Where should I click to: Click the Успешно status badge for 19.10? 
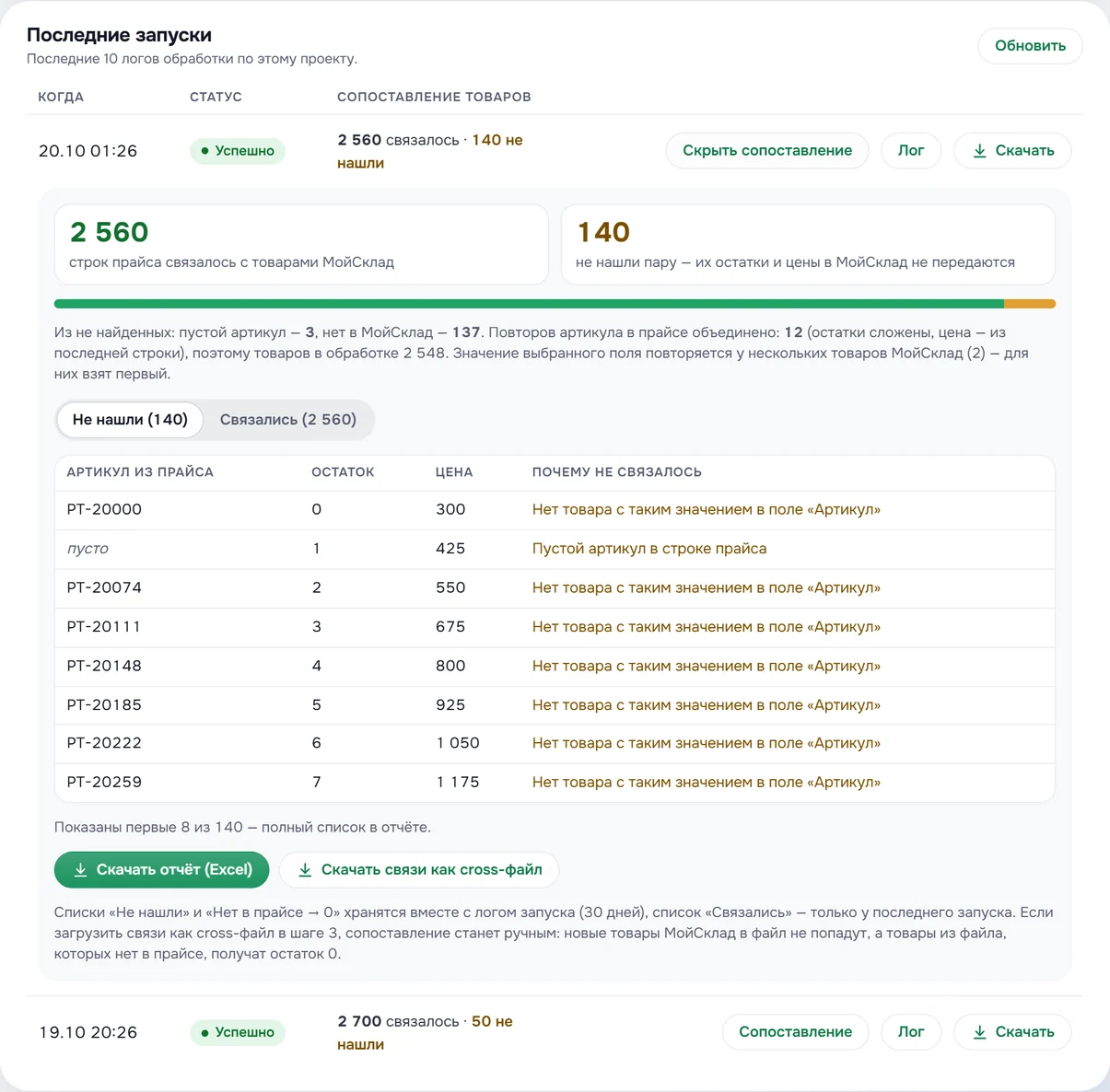[x=238, y=1032]
